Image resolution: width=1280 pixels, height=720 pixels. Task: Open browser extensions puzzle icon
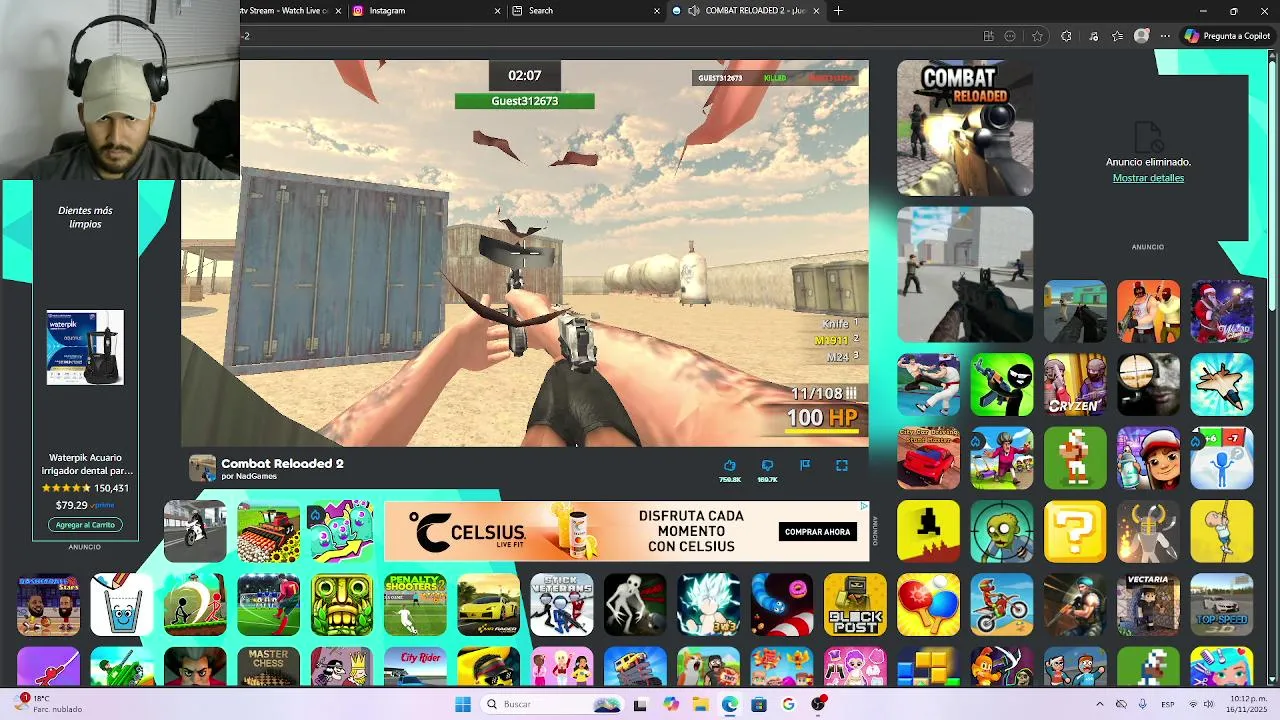1066,36
